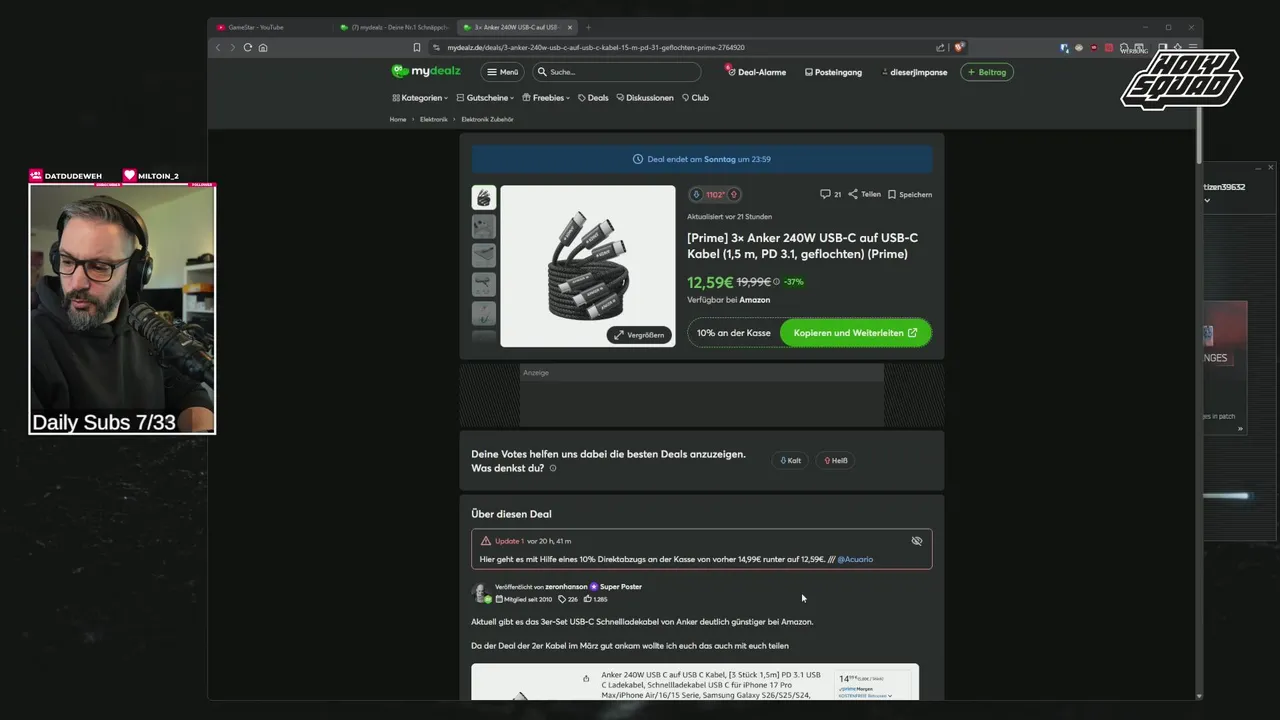This screenshot has width=1280, height=720.
Task: Open the Posteingang inbox
Action: point(833,72)
